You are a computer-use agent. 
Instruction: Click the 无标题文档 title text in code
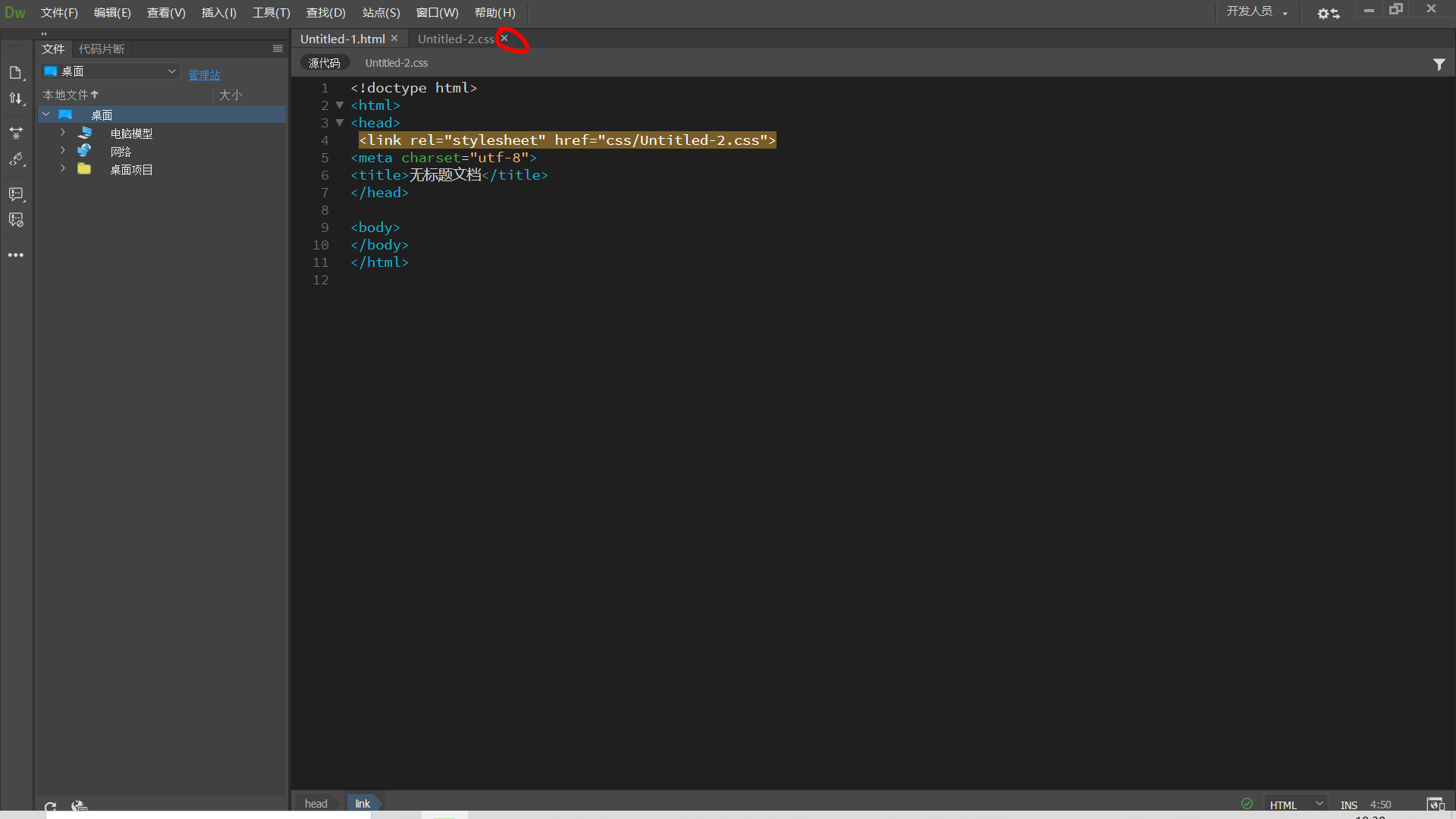[445, 175]
